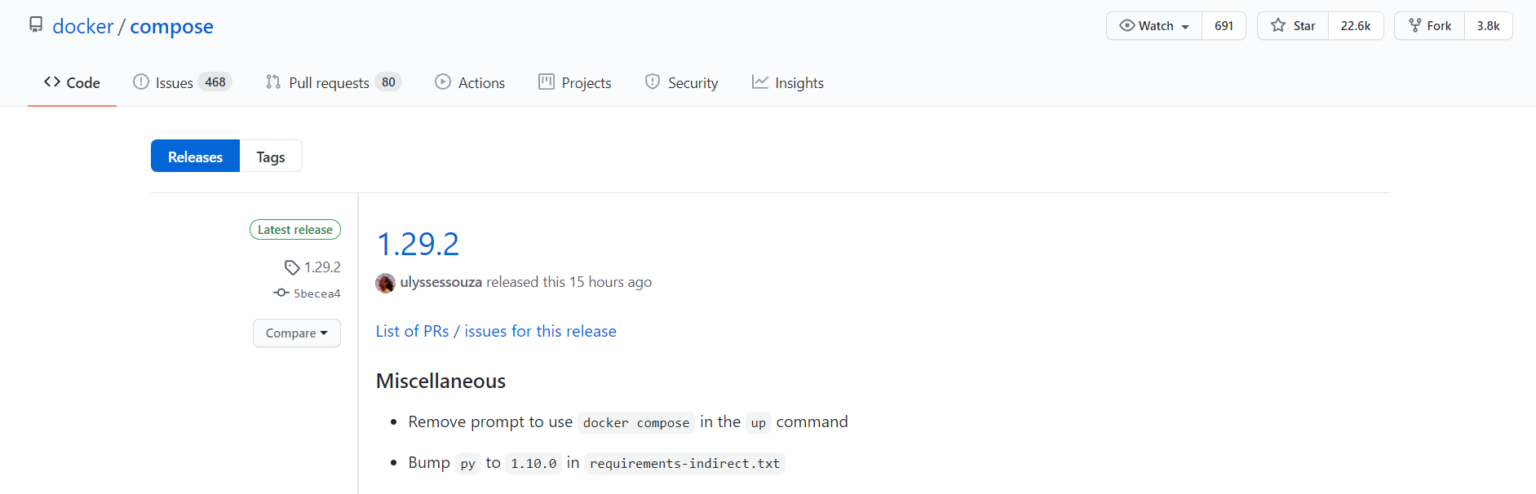Click ulyssessouza's avatar image
The image size is (1536, 494).
coord(385,283)
